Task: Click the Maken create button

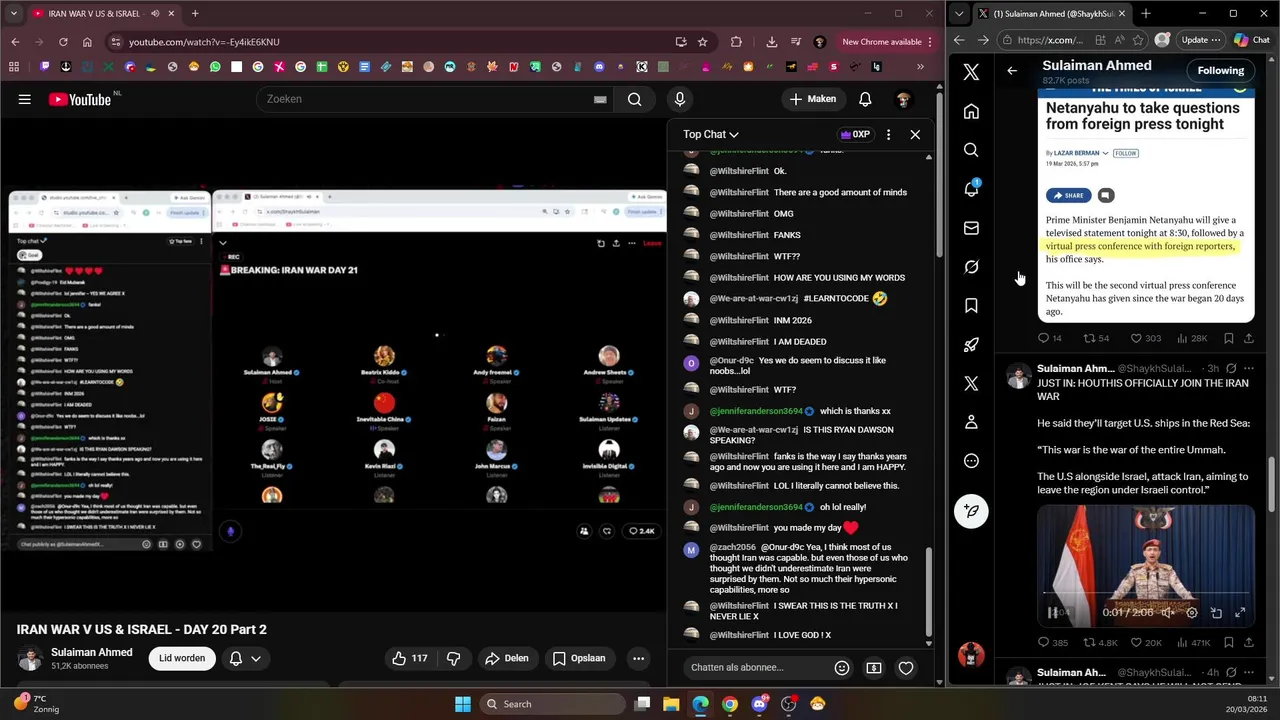Action: [x=812, y=99]
